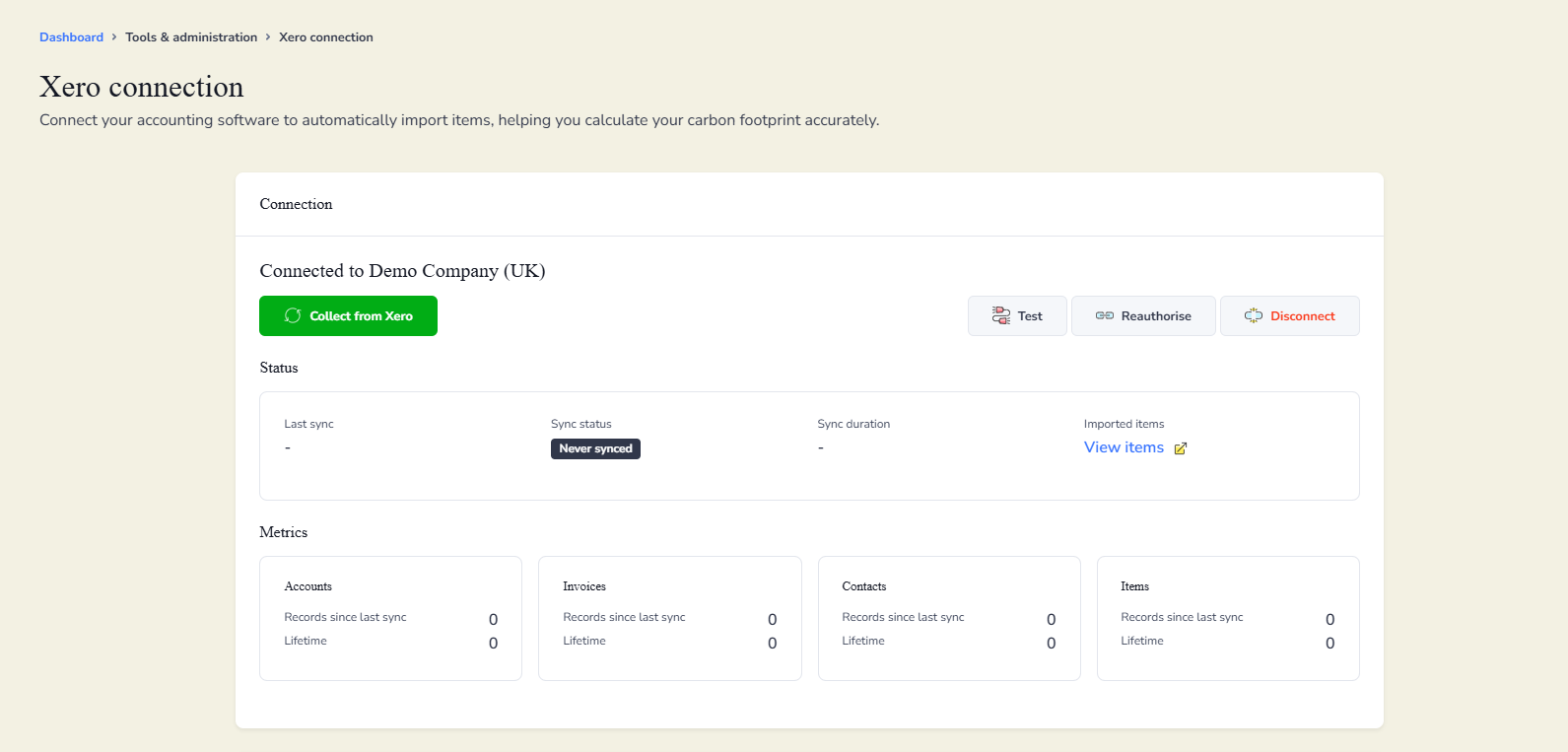Viewport: 1568px width, 752px height.
Task: Click the Invoices metric card title
Action: pyautogui.click(x=584, y=586)
